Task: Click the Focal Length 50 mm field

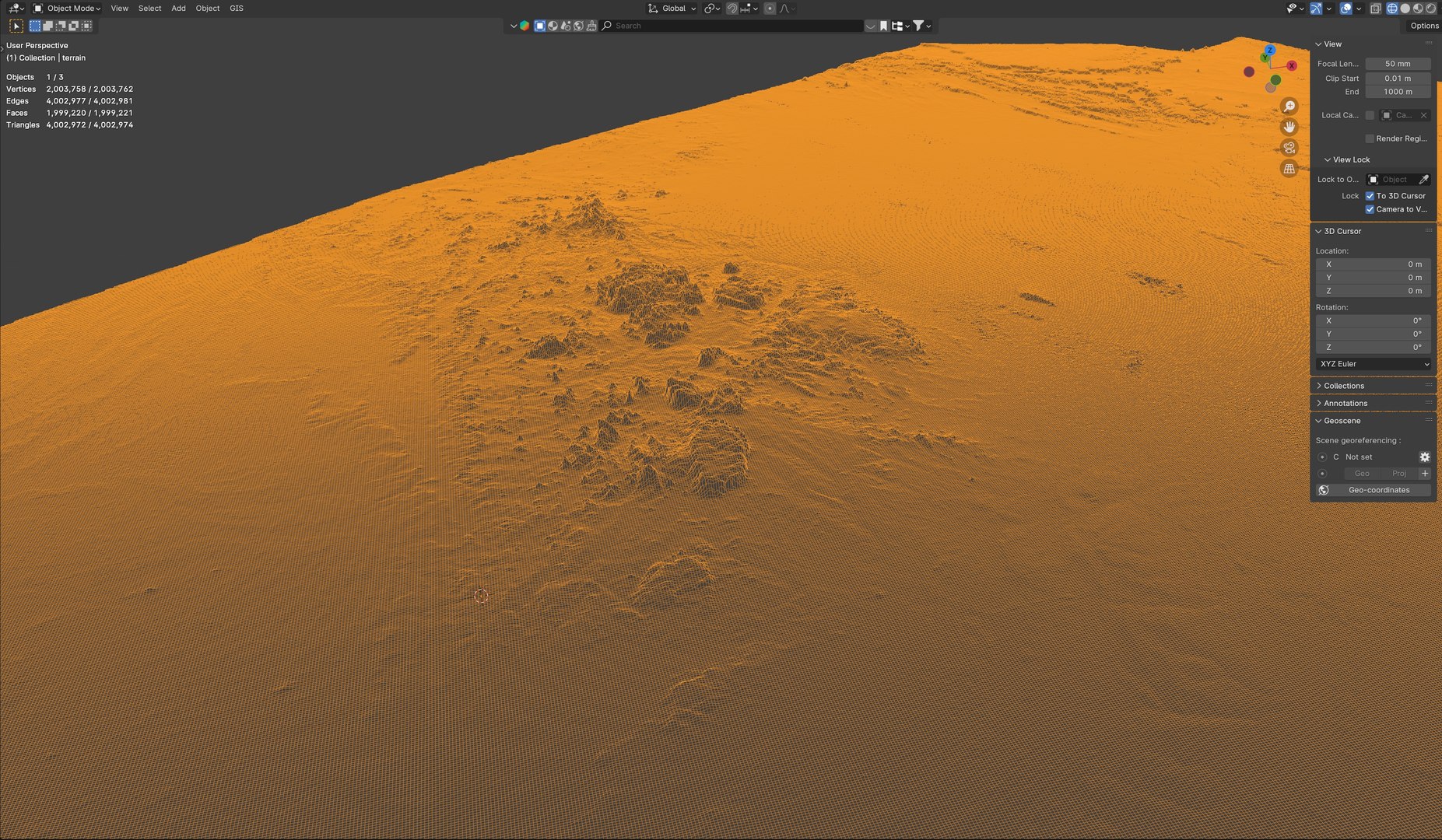Action: (x=1398, y=64)
